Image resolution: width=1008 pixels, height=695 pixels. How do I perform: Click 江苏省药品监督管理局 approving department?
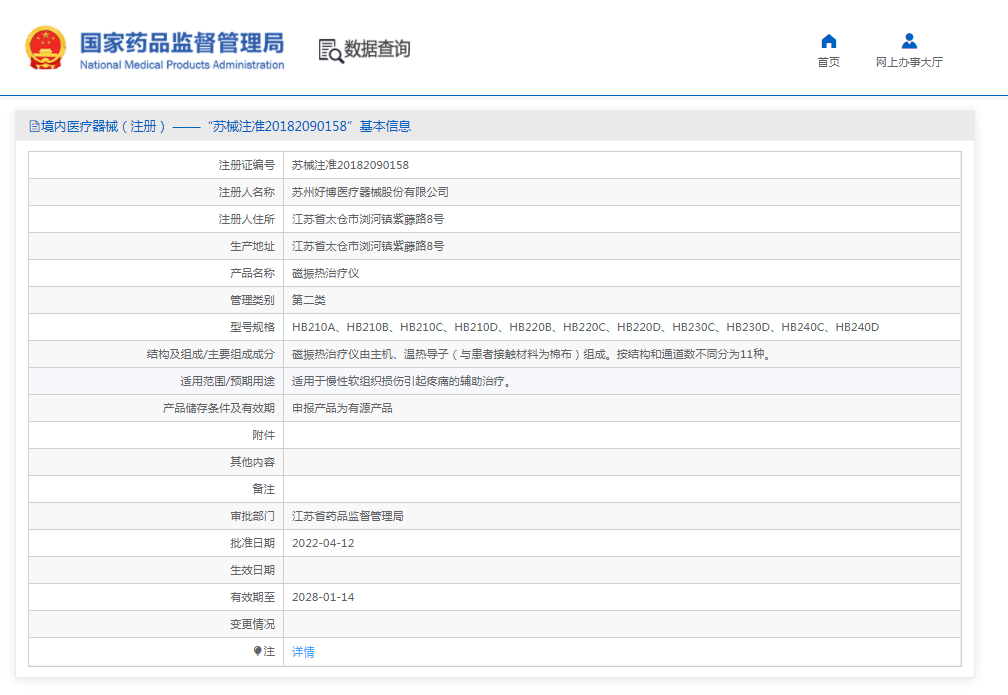pyautogui.click(x=348, y=516)
